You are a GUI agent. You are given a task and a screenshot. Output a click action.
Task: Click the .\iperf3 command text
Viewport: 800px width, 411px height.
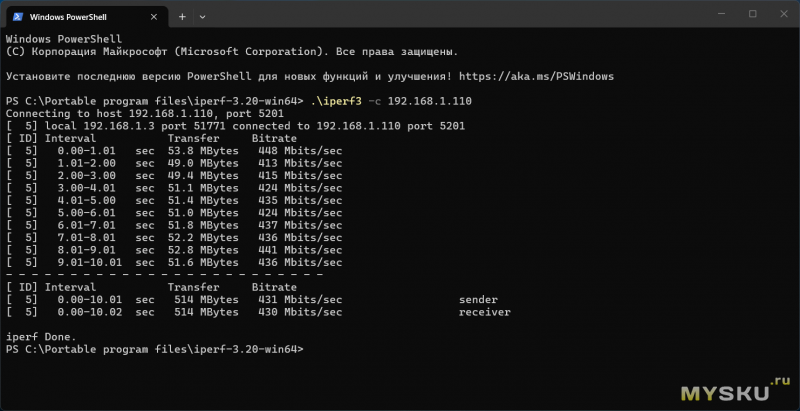(331, 101)
